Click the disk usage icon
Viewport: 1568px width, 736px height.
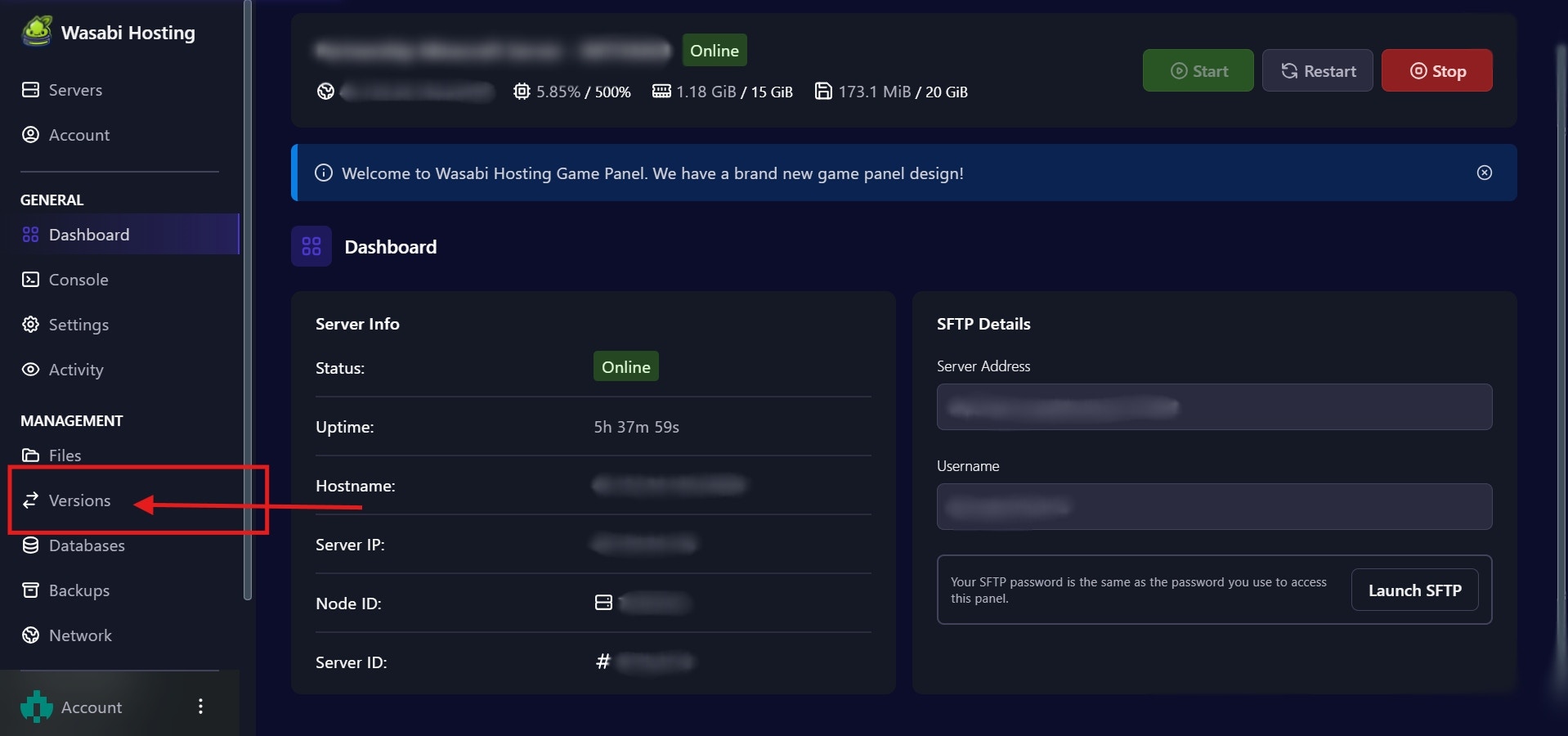coord(823,91)
